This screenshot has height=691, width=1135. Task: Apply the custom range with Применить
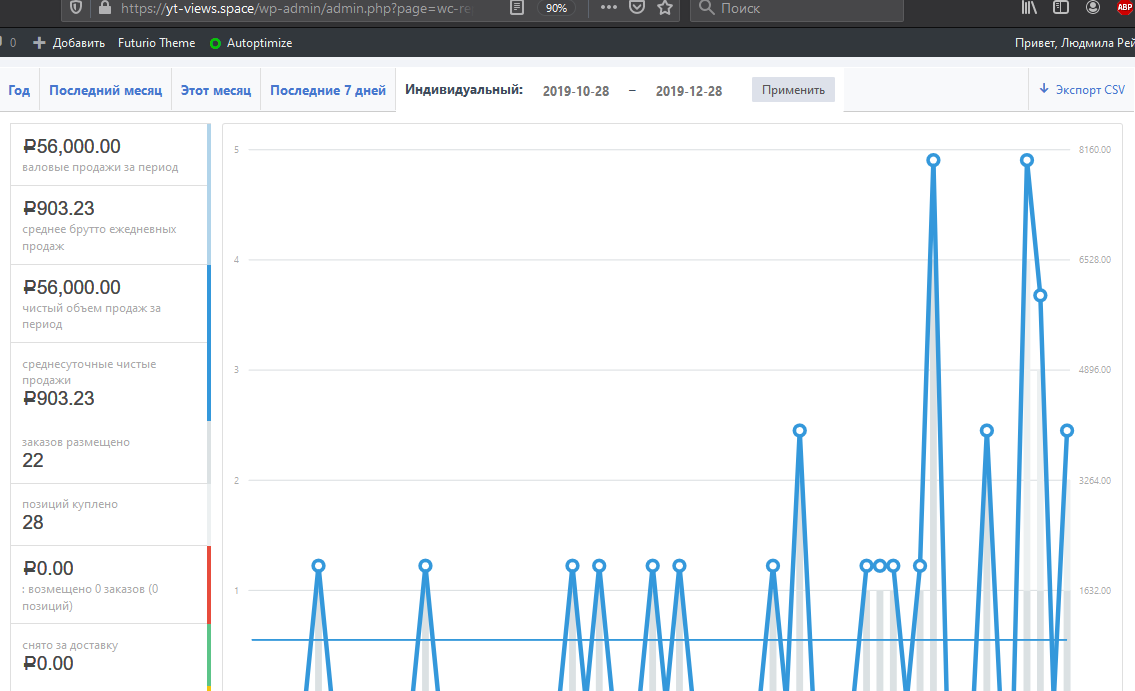coord(793,90)
